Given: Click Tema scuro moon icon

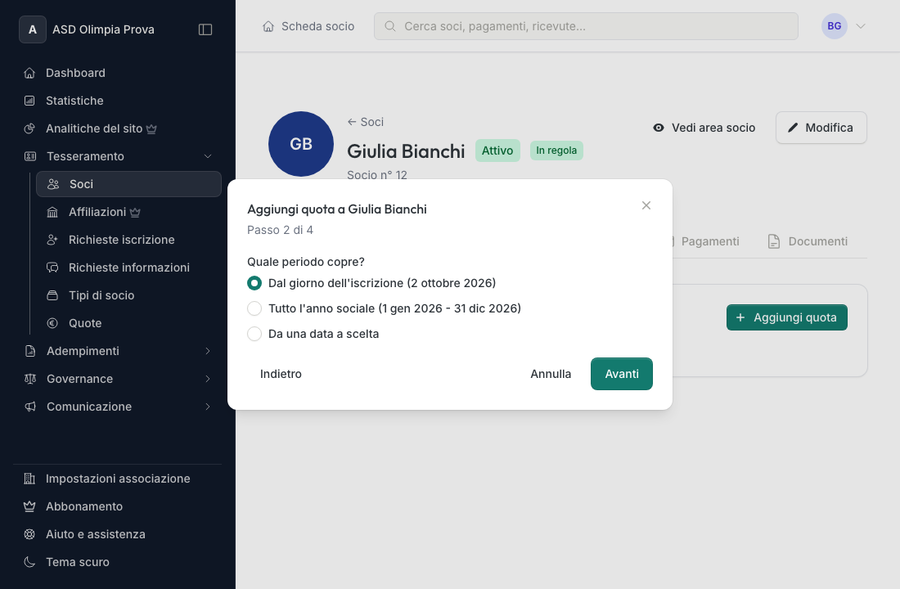Looking at the screenshot, I should [29, 562].
